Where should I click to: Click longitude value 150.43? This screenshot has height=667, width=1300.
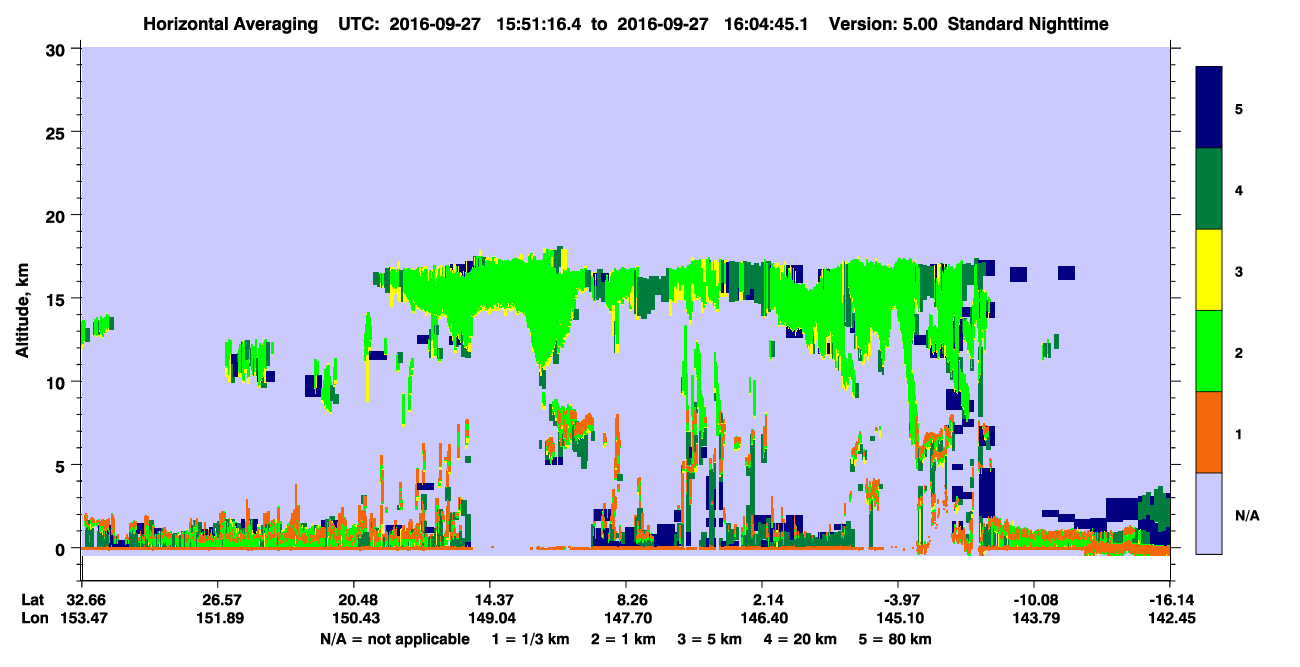click(x=354, y=618)
